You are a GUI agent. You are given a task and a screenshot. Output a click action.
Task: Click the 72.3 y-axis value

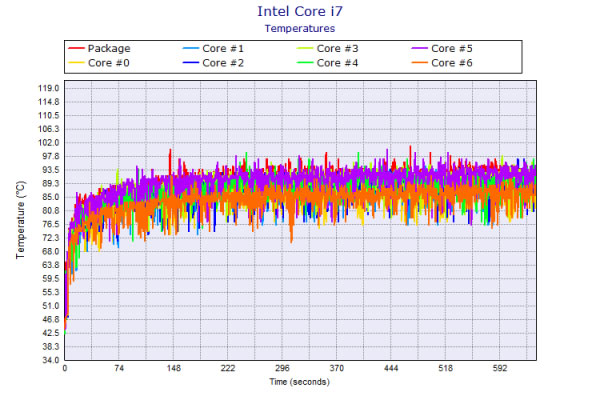pyautogui.click(x=49, y=238)
